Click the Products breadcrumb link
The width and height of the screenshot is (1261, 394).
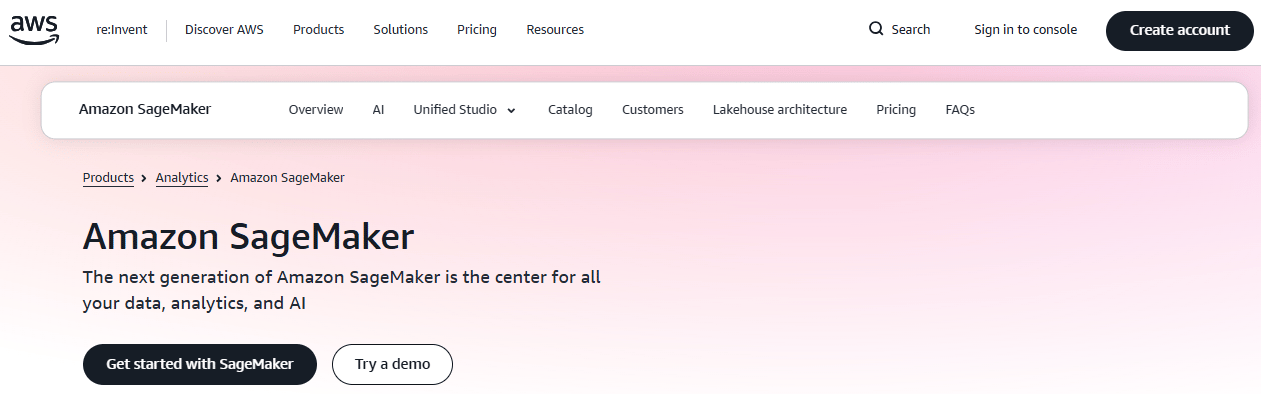(x=108, y=178)
